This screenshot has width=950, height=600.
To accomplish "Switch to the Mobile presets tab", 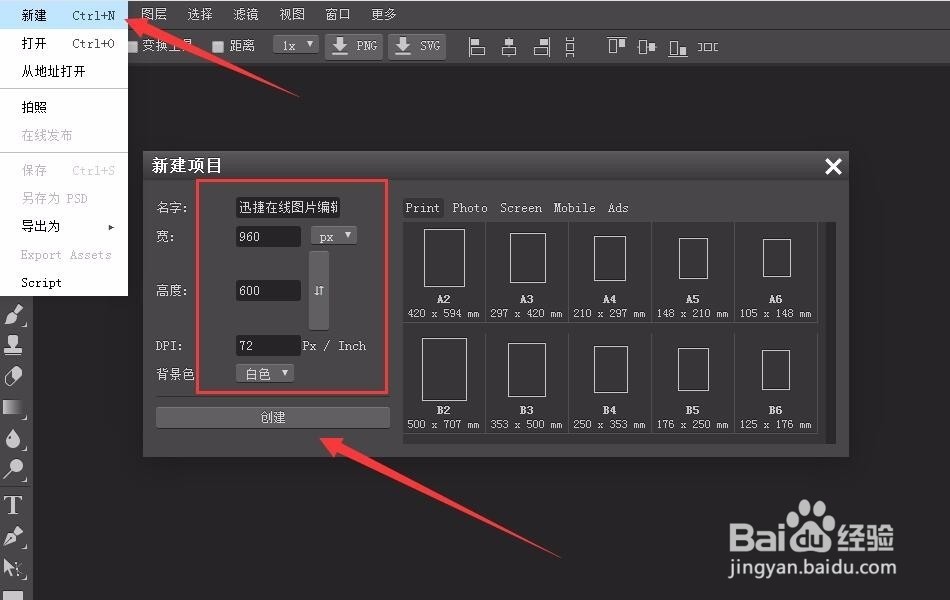I will pos(574,208).
